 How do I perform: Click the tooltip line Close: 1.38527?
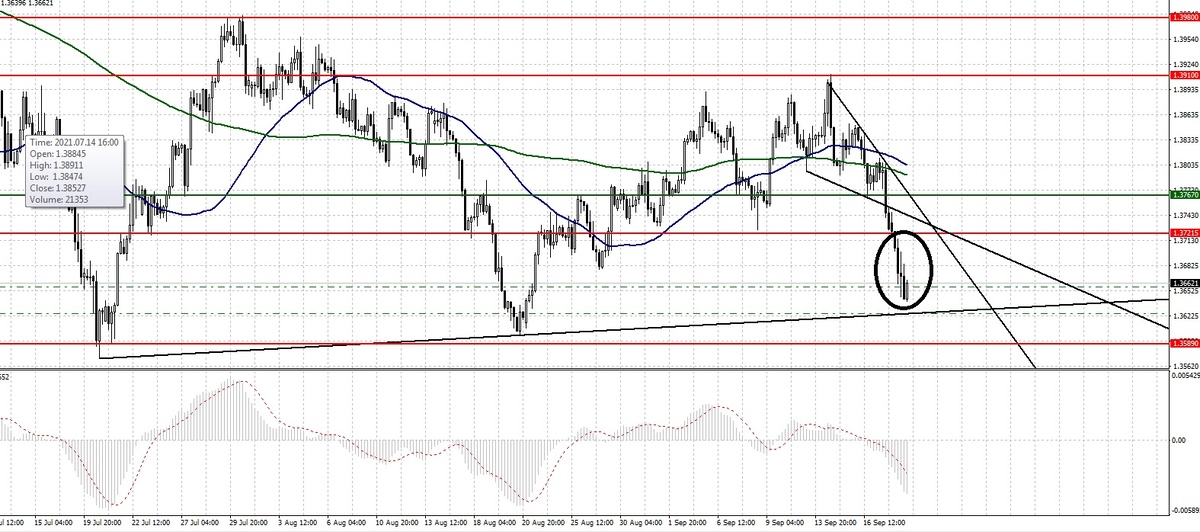click(x=58, y=188)
